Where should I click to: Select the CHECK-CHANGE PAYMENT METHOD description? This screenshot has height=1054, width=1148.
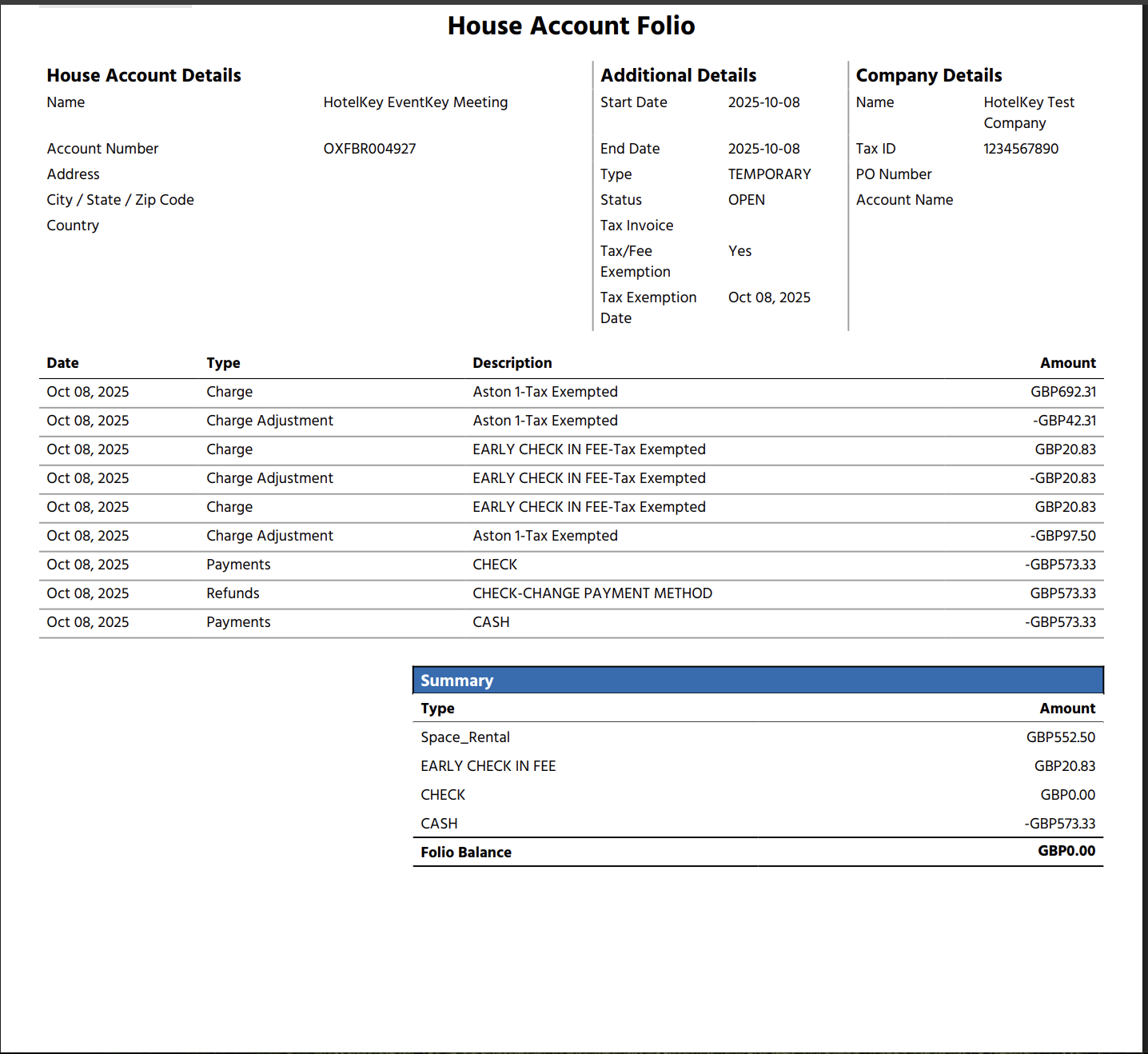coord(592,593)
